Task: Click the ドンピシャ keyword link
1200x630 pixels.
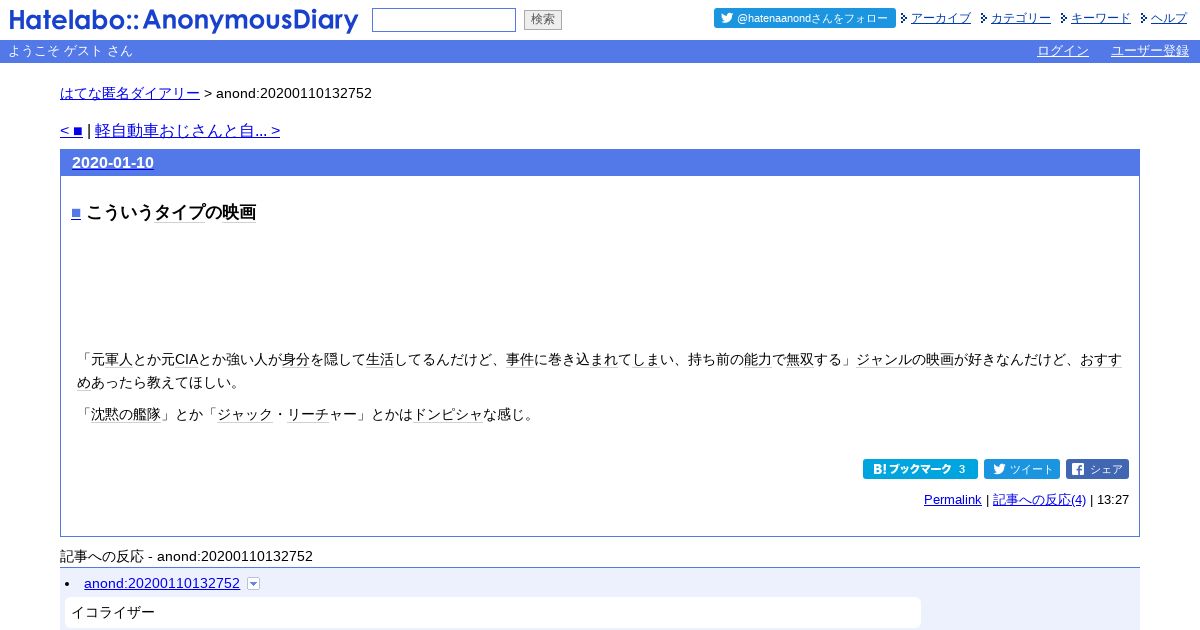Action: pos(448,414)
